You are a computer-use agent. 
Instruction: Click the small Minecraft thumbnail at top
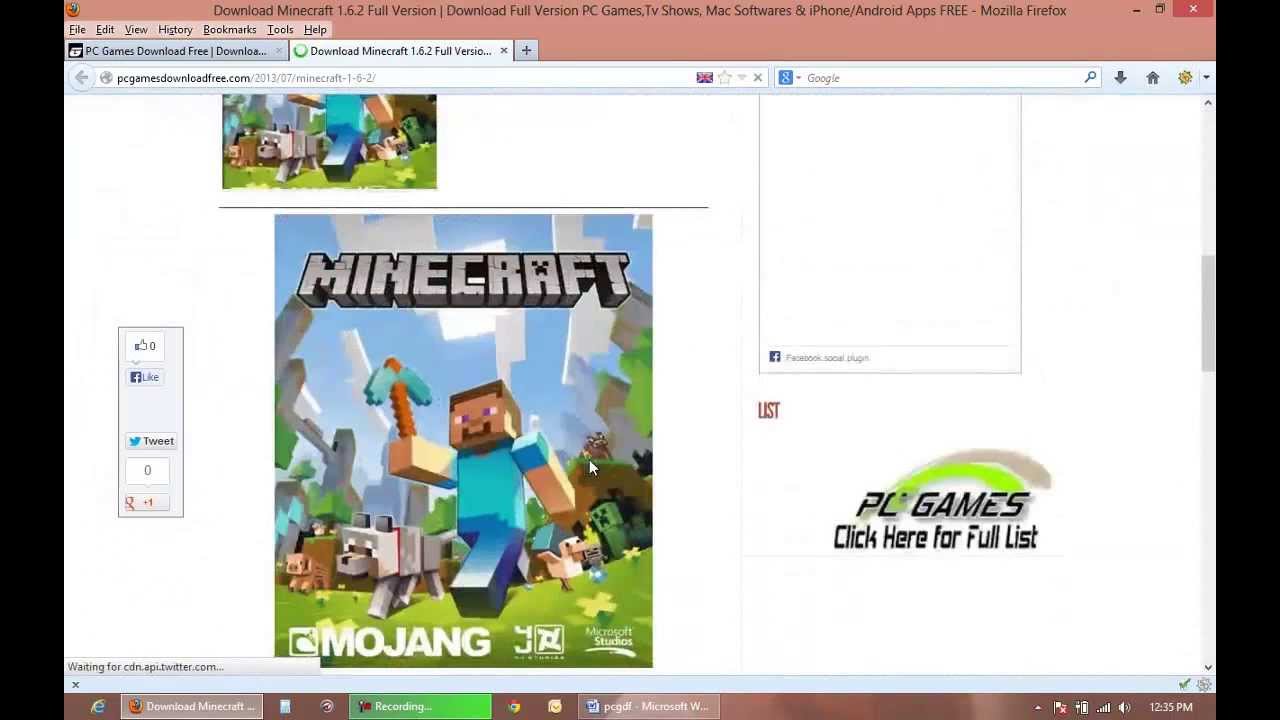[x=329, y=142]
